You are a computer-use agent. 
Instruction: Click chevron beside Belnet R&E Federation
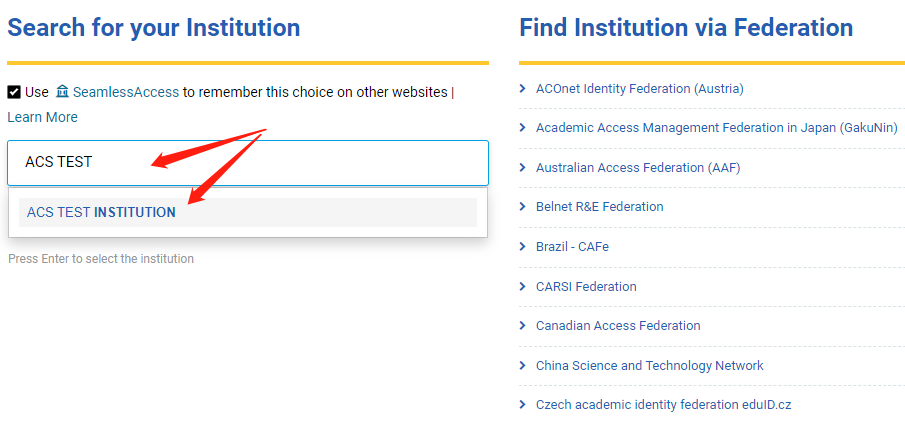523,206
